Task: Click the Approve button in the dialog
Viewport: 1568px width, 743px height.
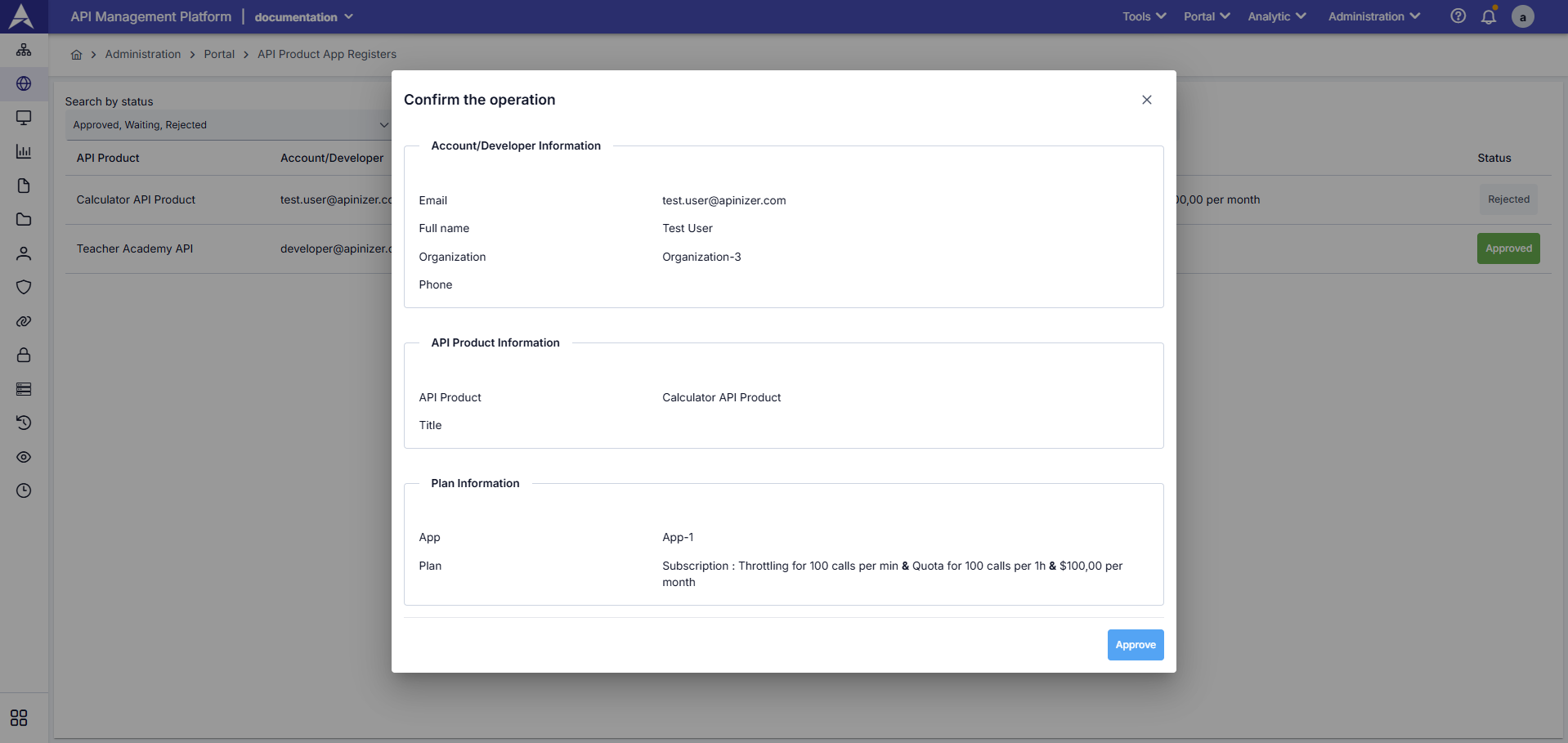Action: [x=1135, y=645]
